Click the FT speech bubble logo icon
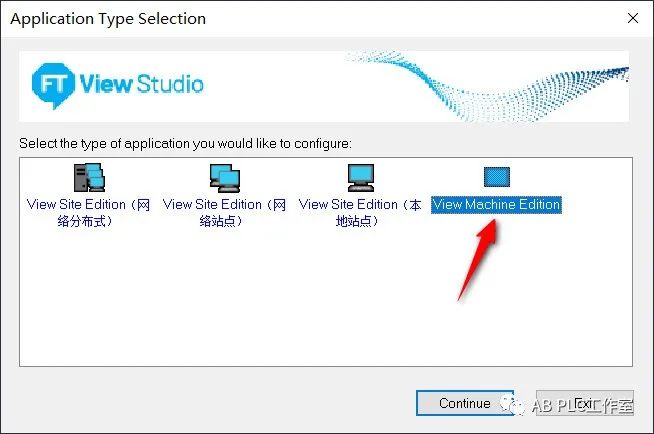 [x=50, y=84]
